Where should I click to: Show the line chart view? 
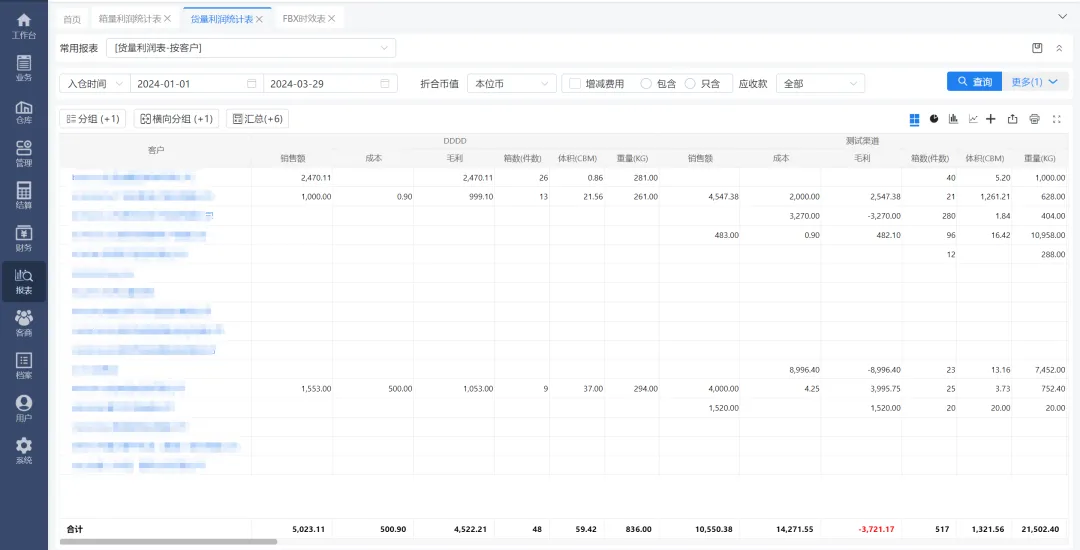[973, 118]
